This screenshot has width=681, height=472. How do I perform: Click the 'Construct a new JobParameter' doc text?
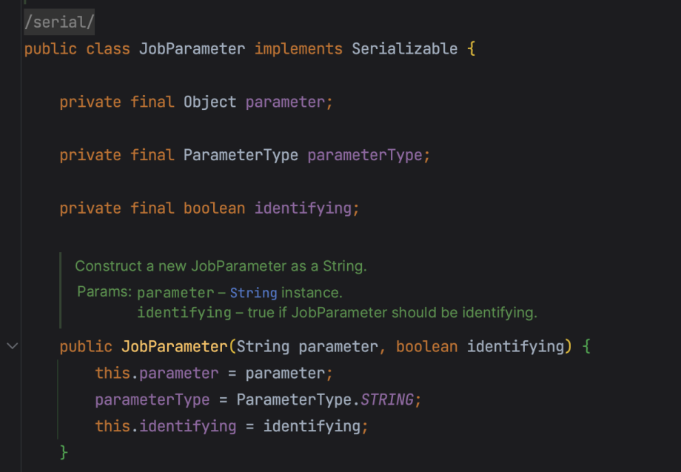click(221, 266)
